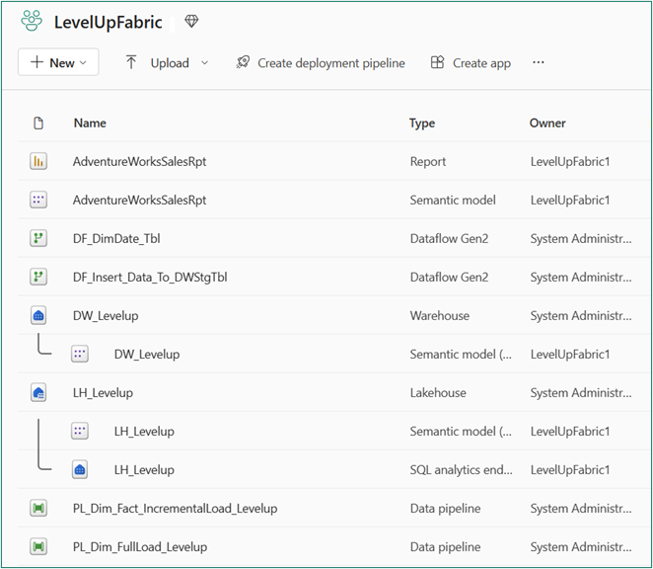Click System Administr... owner of DW_Levelup warehouse

coord(581,316)
